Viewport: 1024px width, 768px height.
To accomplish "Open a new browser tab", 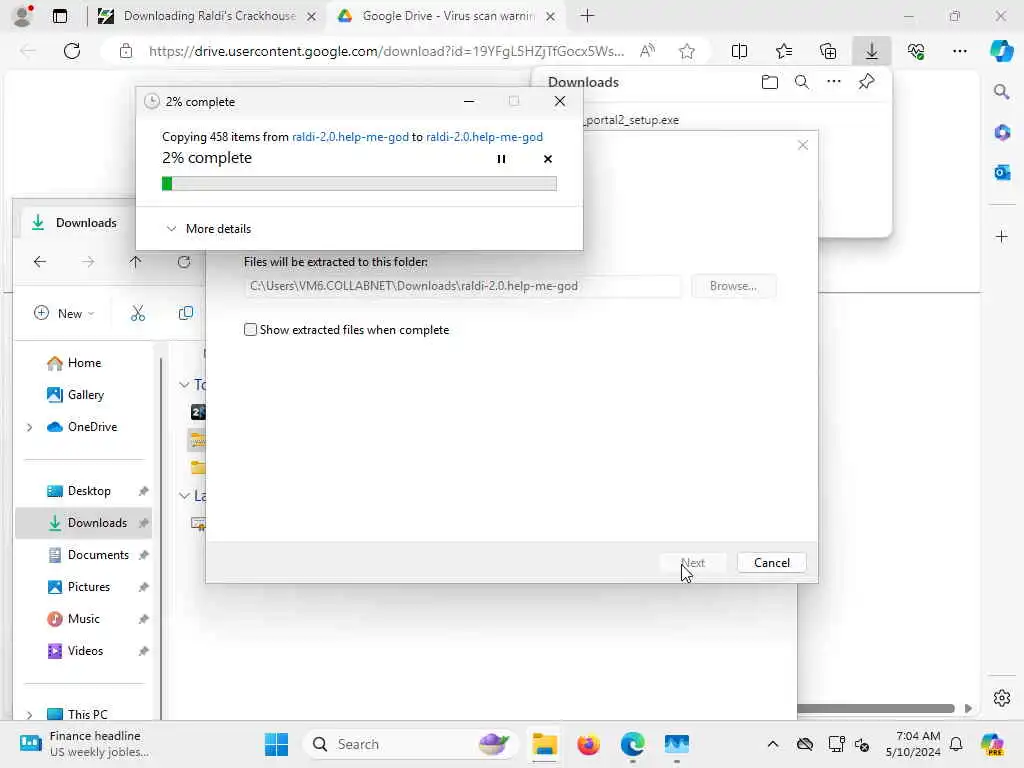I will pos(587,16).
